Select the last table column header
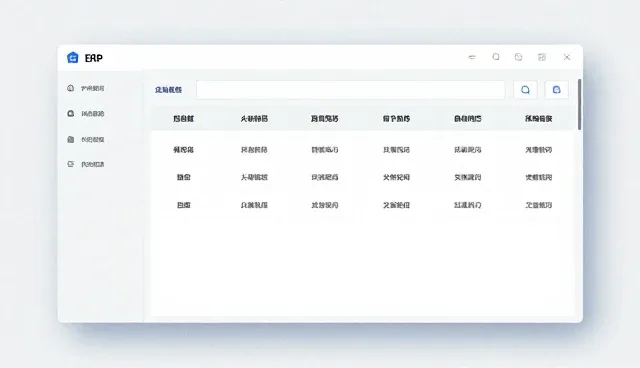This screenshot has width=640, height=368. point(538,119)
